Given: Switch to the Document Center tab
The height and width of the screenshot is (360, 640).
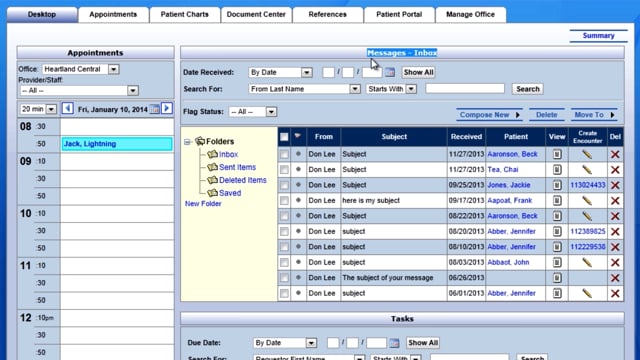Looking at the screenshot, I should point(256,15).
